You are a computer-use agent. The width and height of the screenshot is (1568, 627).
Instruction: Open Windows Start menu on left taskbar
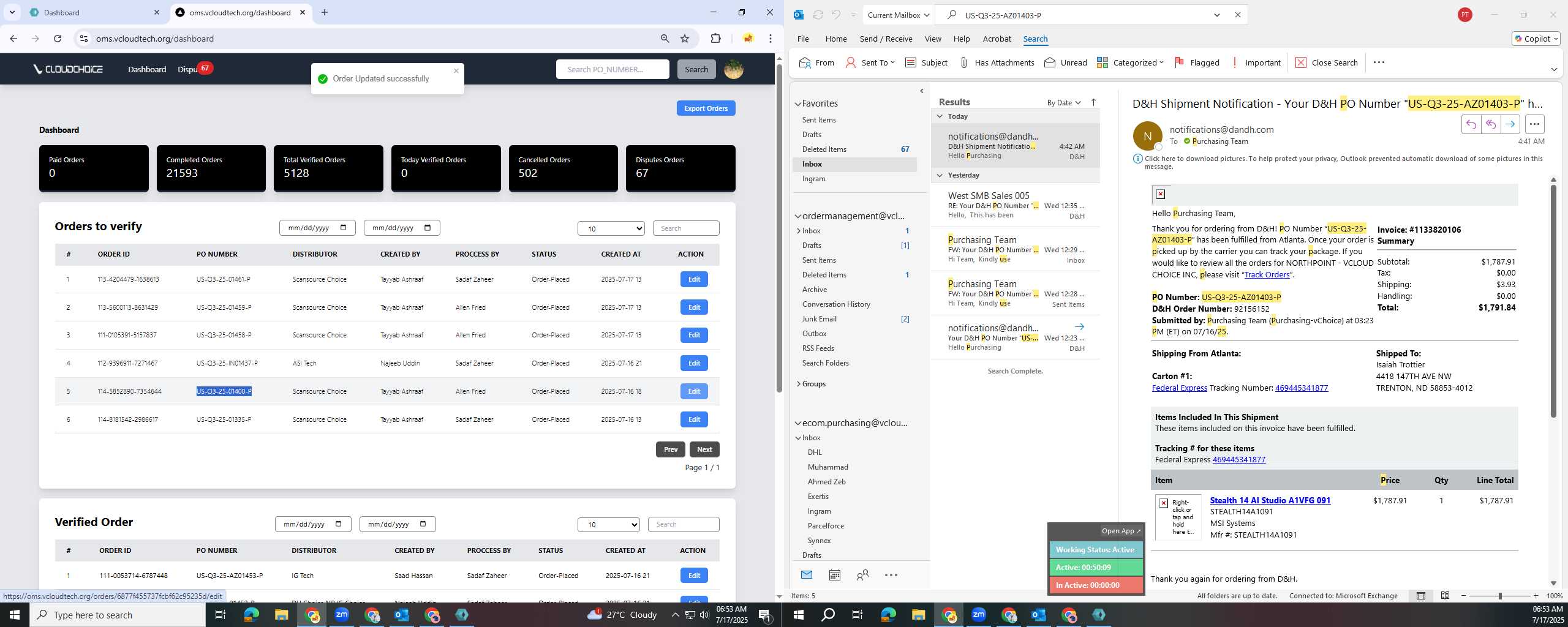(x=15, y=615)
